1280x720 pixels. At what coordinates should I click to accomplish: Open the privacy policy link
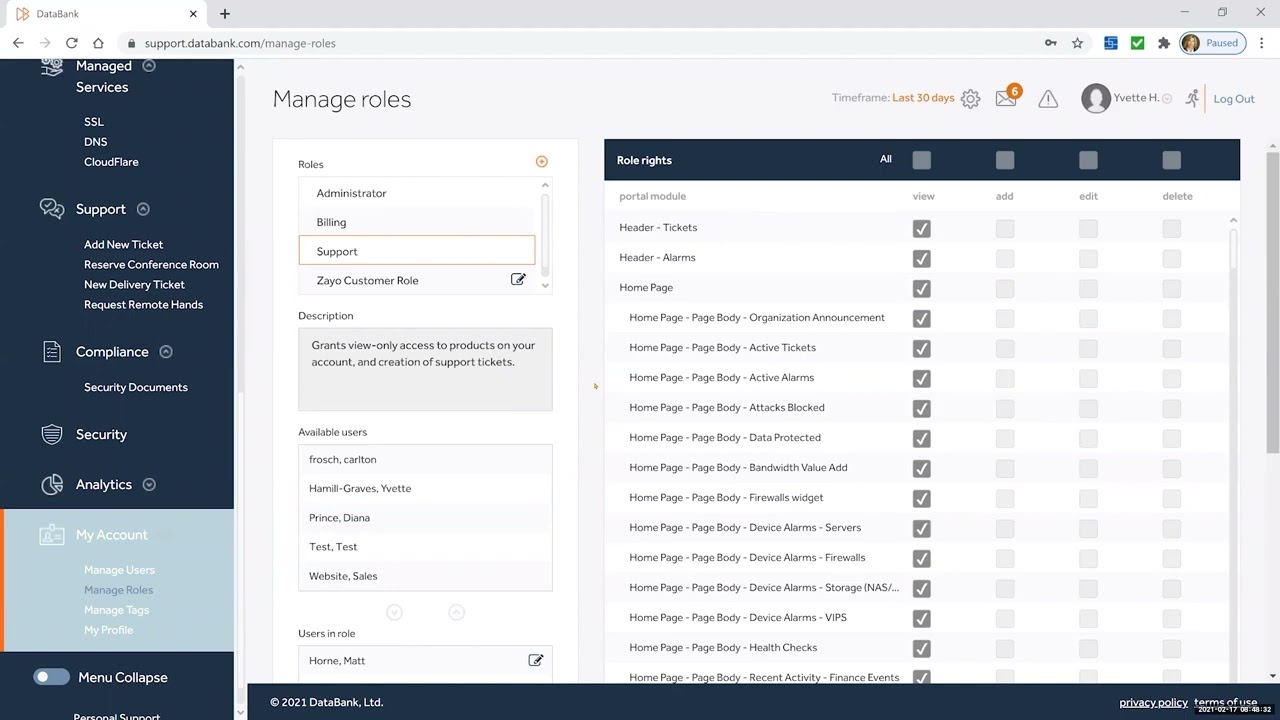point(1153,702)
